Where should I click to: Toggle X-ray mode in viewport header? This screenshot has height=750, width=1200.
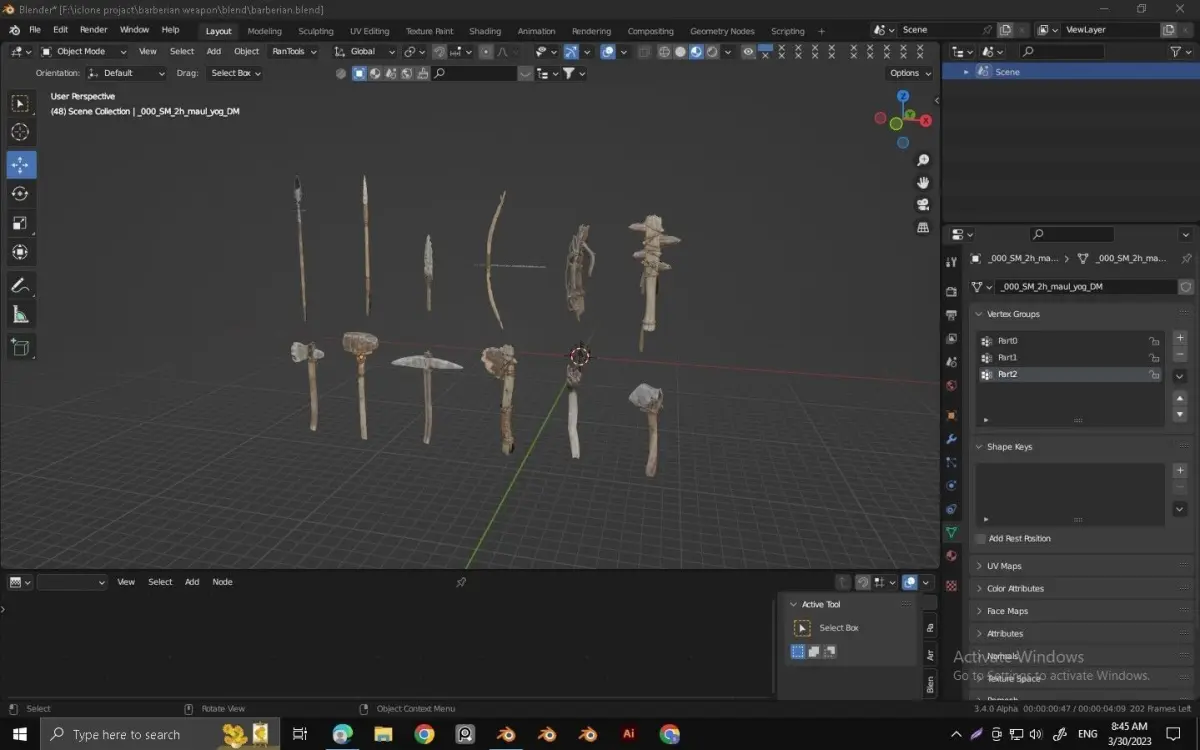644,52
